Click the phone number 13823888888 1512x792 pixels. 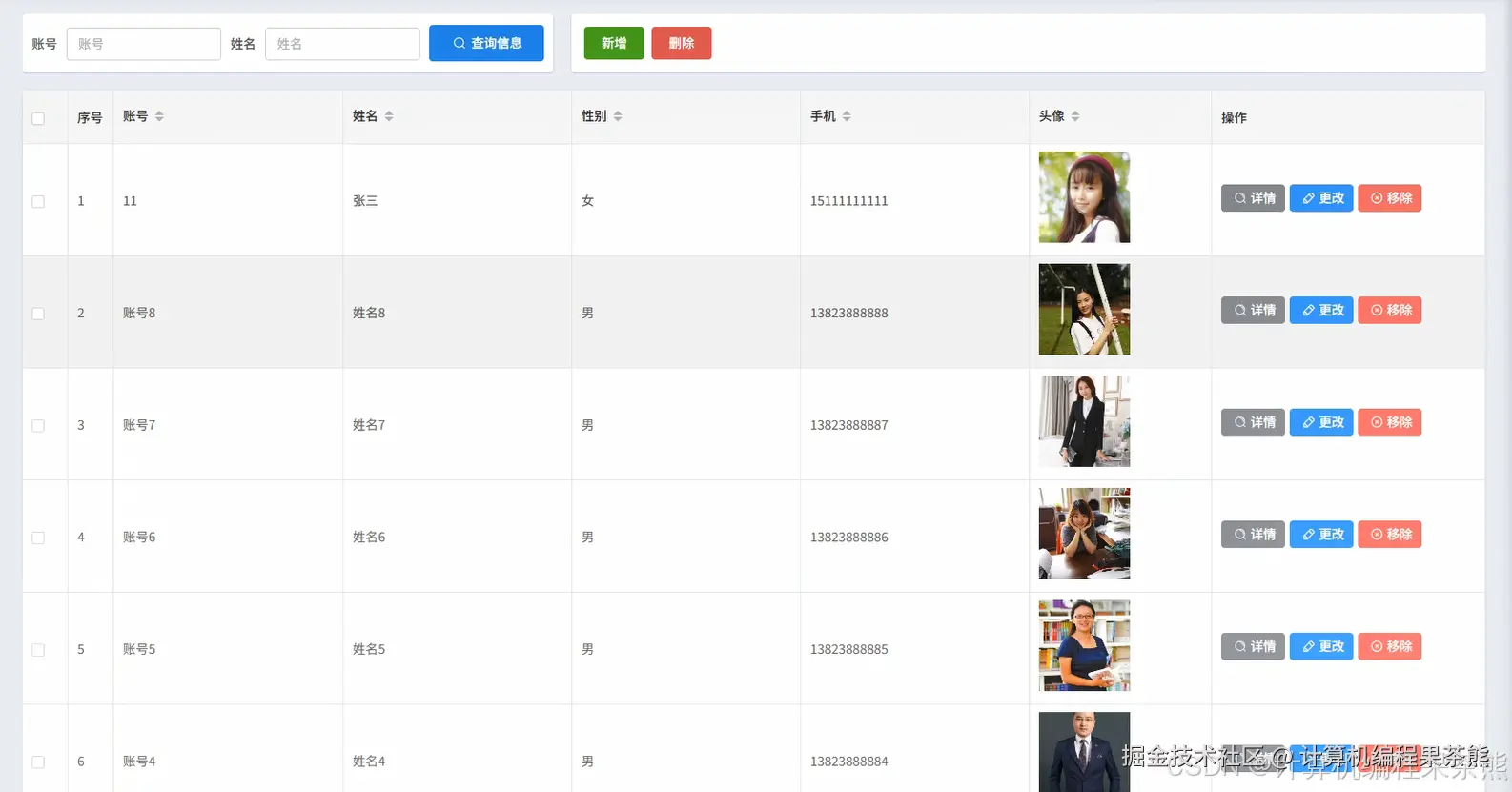click(849, 314)
